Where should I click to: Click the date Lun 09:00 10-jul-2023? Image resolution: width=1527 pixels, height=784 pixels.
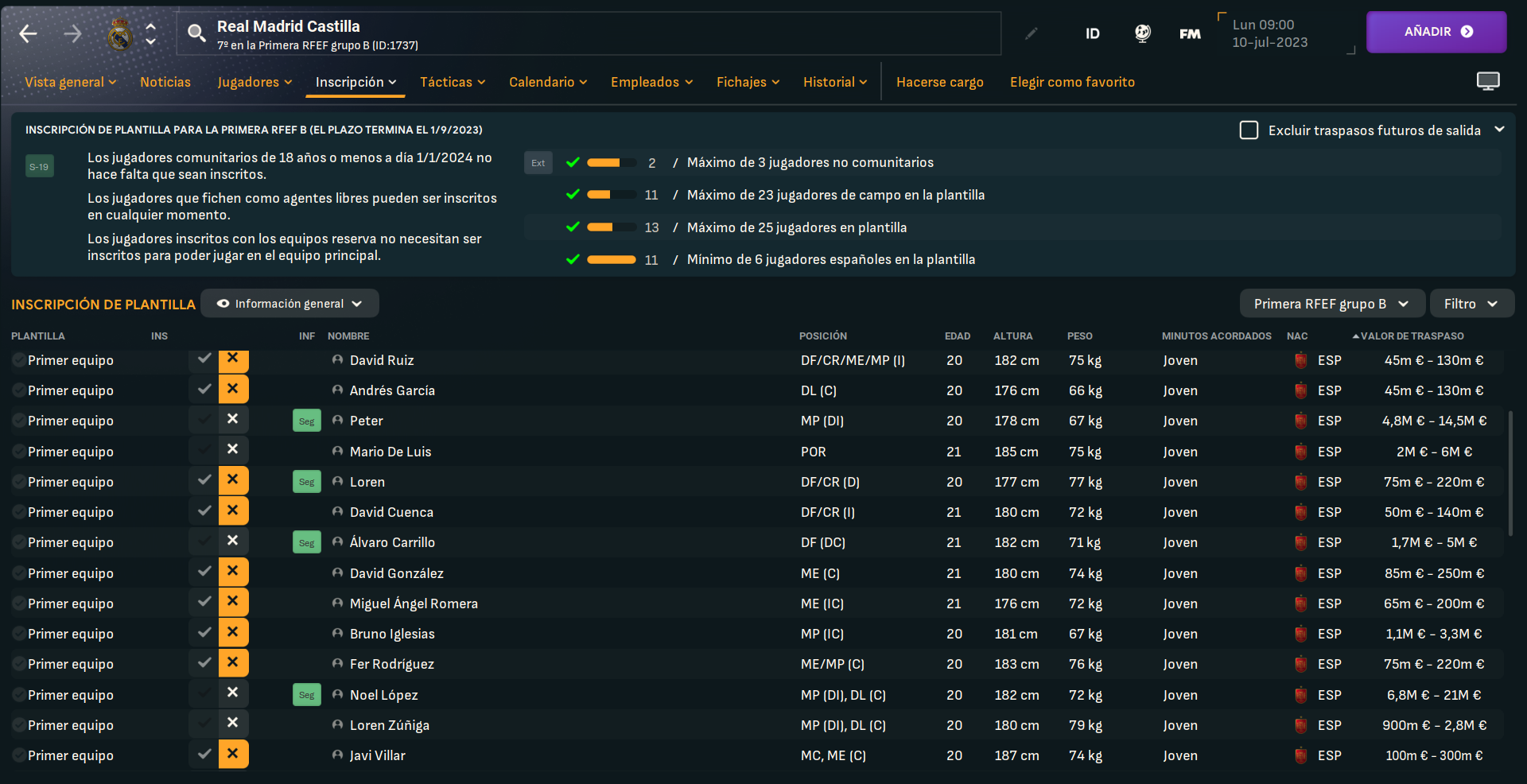(x=1270, y=33)
